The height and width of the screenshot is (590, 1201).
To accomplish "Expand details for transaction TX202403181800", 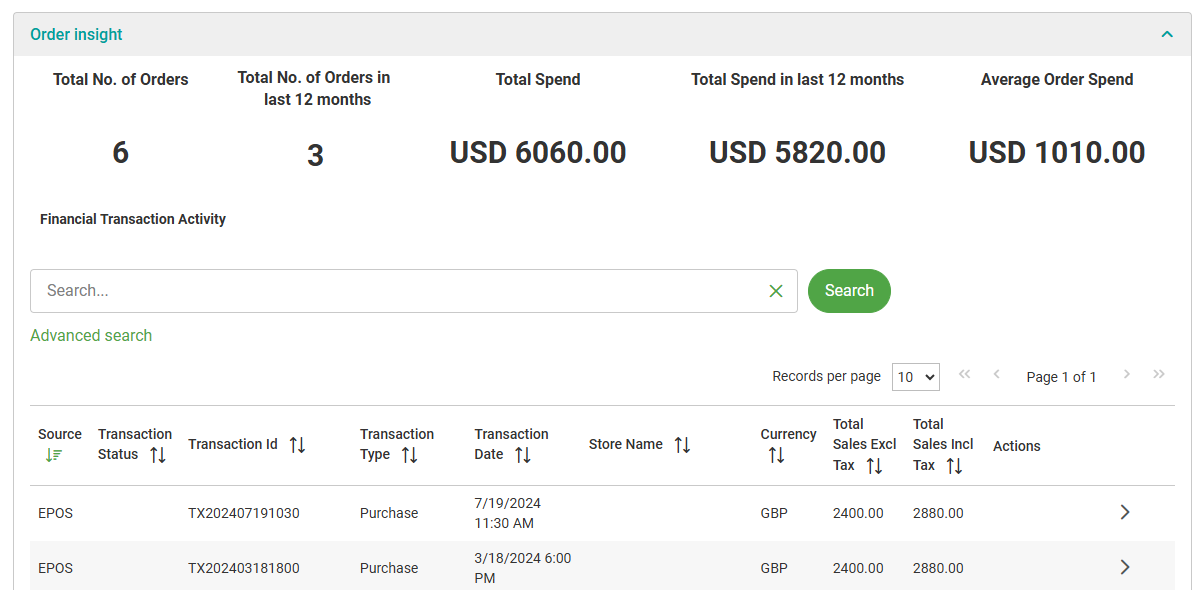I will (x=1125, y=568).
